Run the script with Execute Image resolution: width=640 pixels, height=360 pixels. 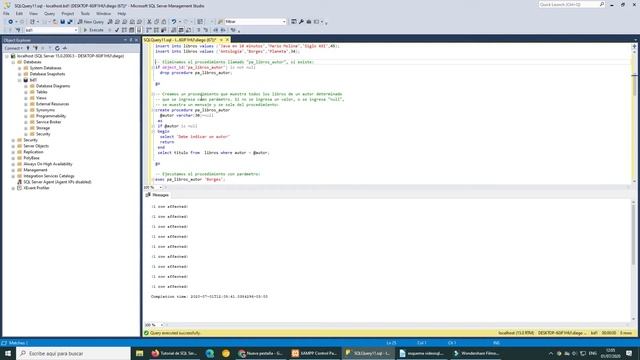coord(93,30)
